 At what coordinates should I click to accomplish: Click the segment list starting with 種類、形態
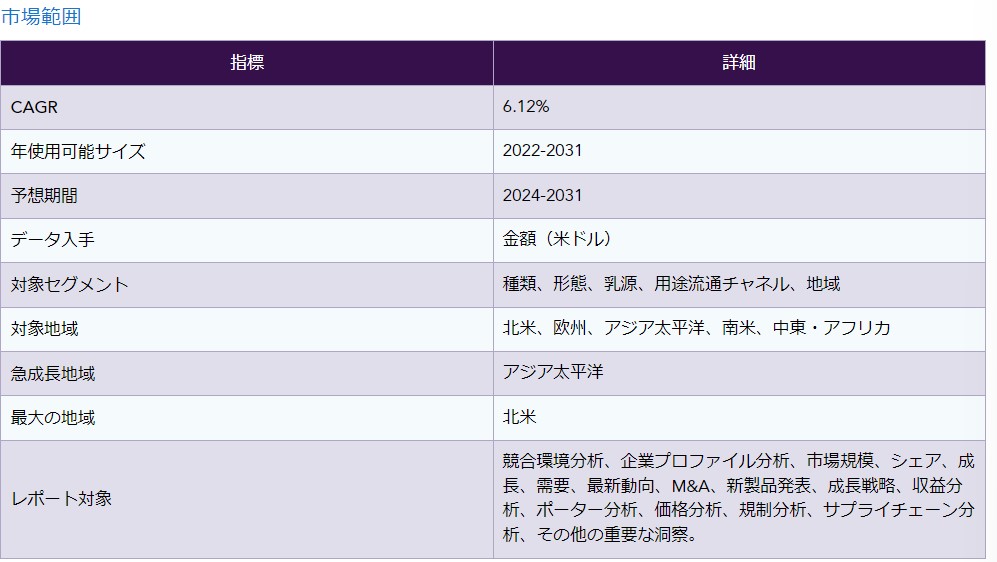671,284
